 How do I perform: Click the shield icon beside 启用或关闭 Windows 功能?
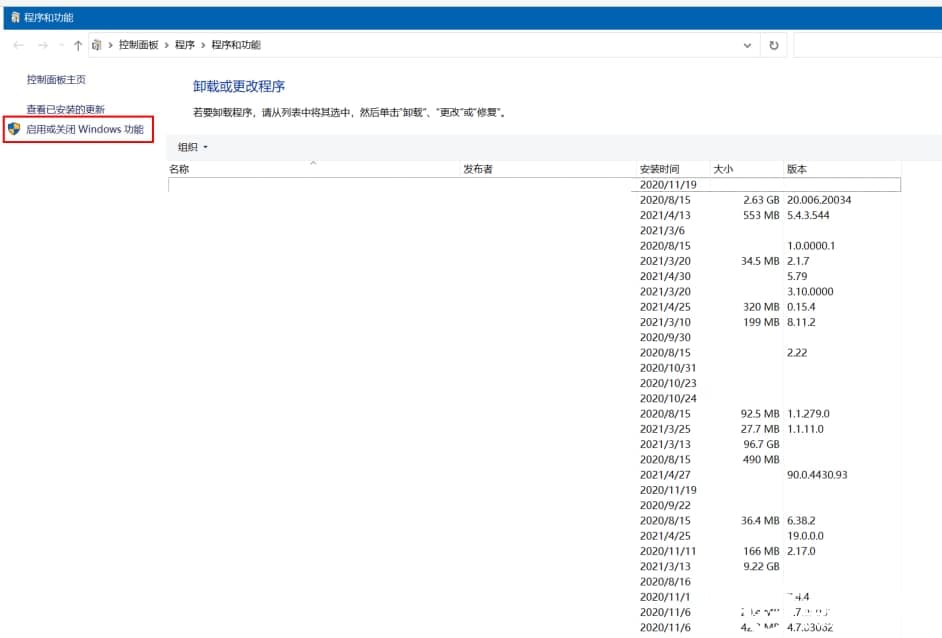click(13, 129)
